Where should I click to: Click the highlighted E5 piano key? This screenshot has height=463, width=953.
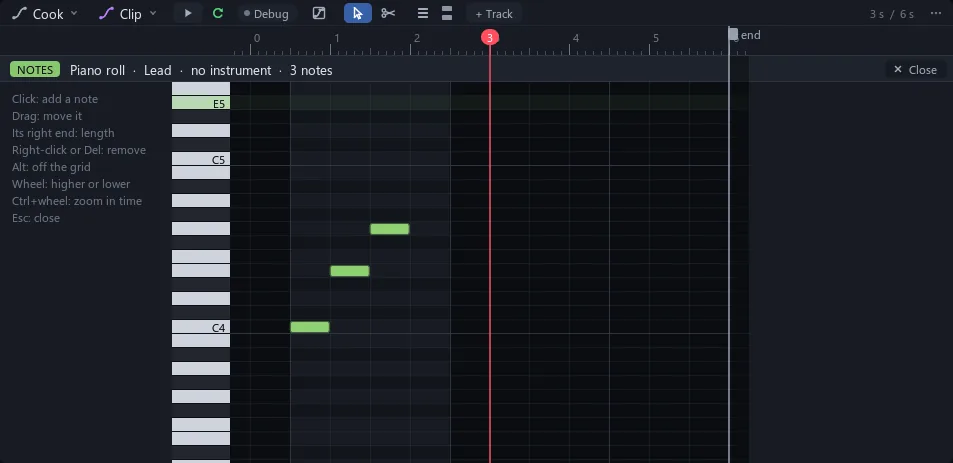click(201, 103)
